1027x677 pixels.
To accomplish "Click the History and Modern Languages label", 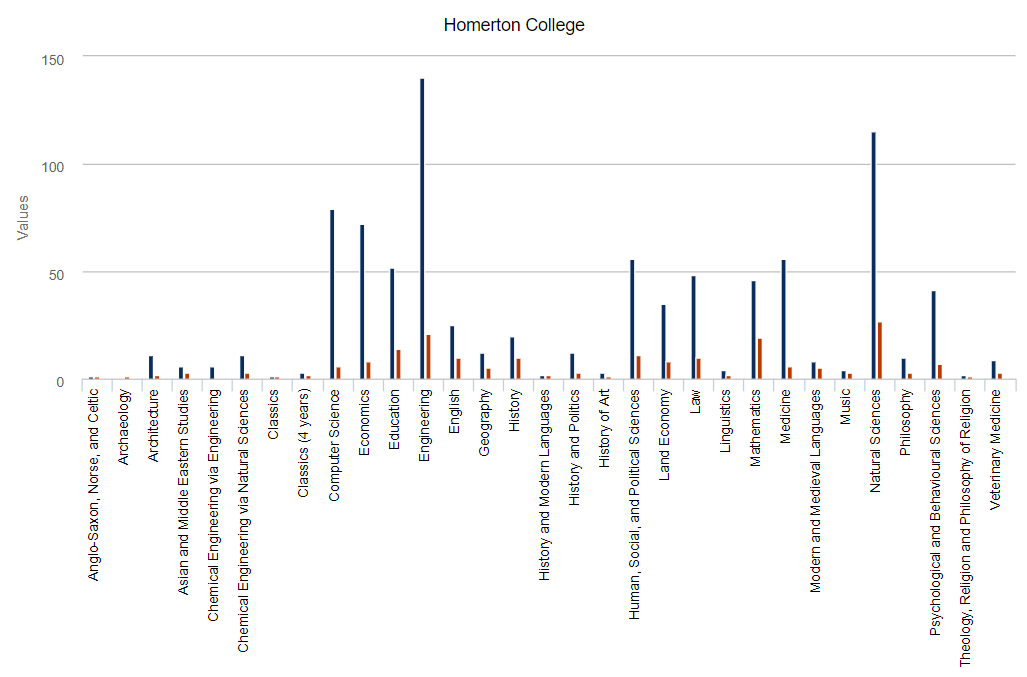I will point(544,485).
